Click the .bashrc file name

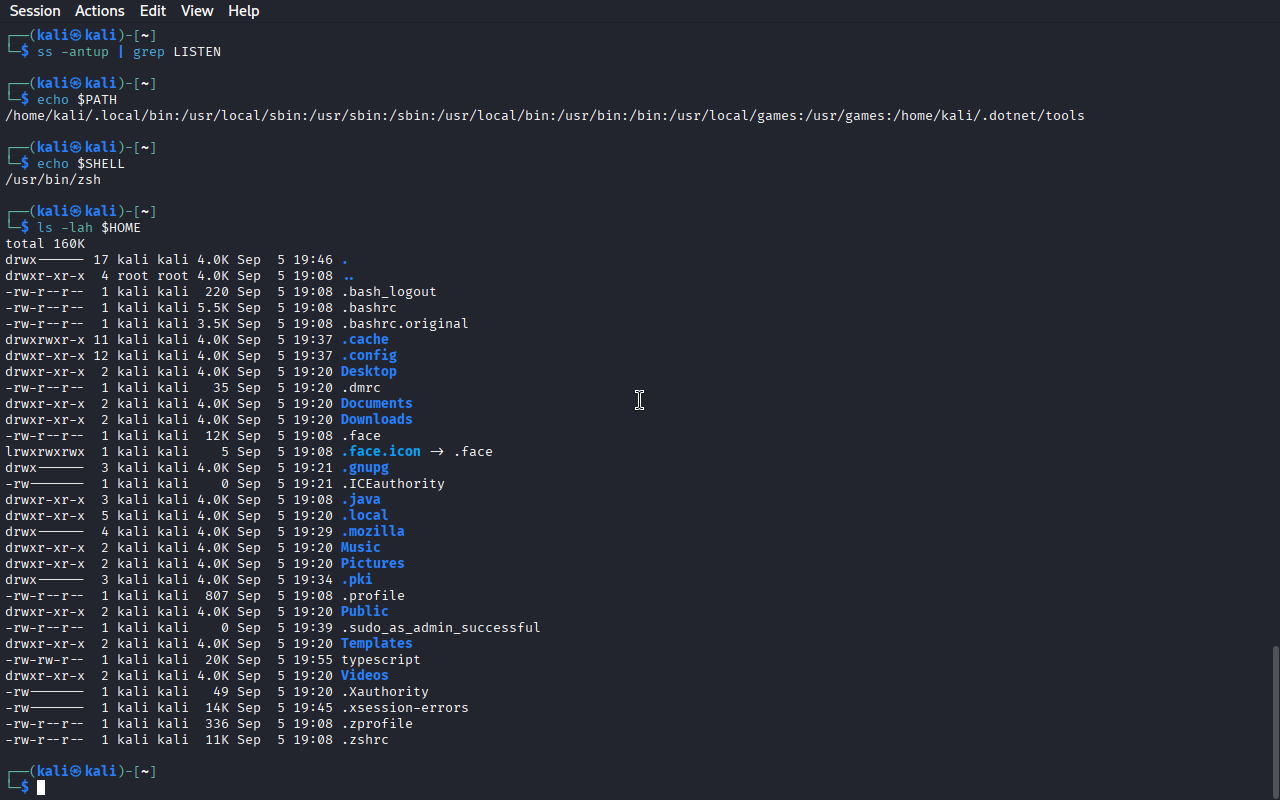(x=369, y=307)
